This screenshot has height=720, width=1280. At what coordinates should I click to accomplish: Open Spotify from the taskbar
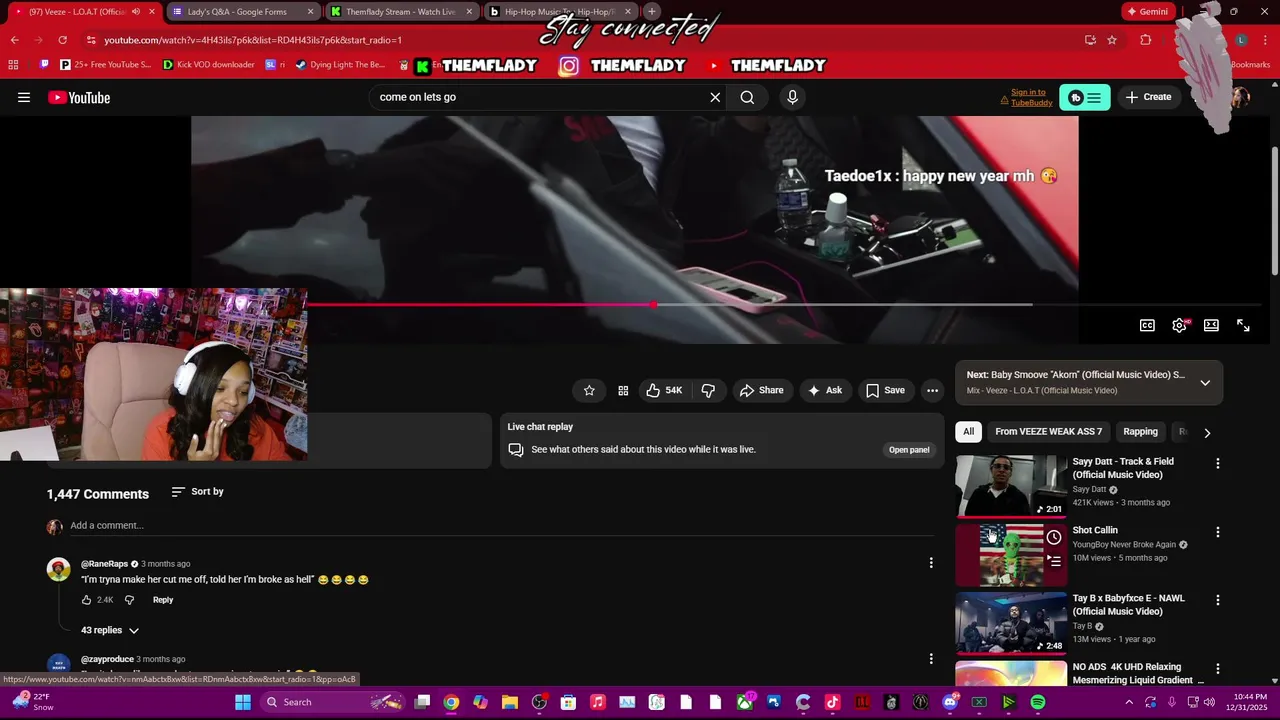click(1038, 702)
